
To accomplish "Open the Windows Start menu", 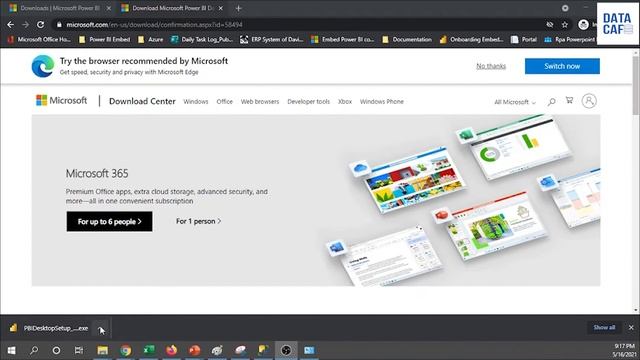I will coord(11,350).
